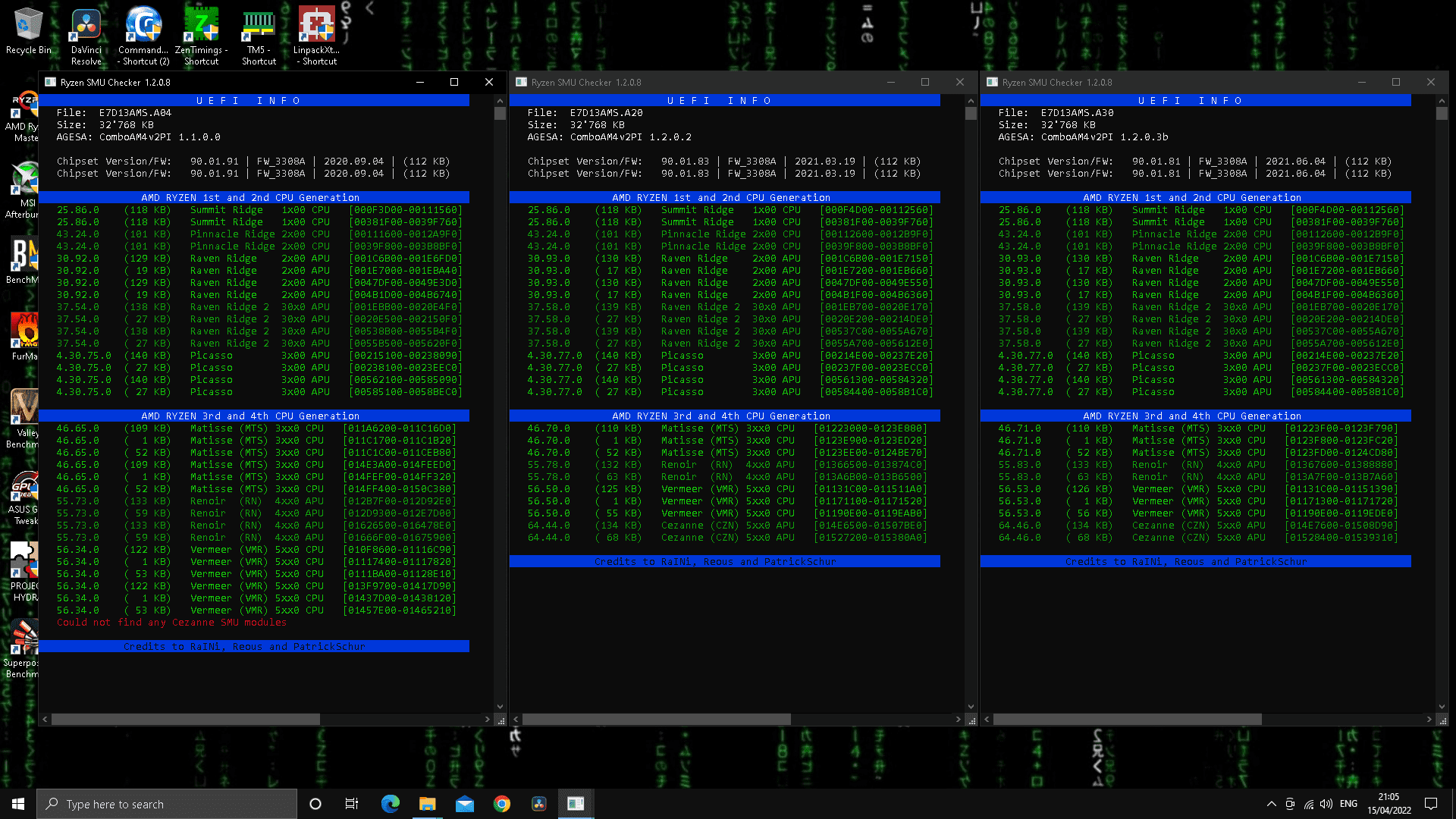This screenshot has height=819, width=1456.
Task: Open Command Prompt shortcut icon on desktop
Action: (143, 36)
